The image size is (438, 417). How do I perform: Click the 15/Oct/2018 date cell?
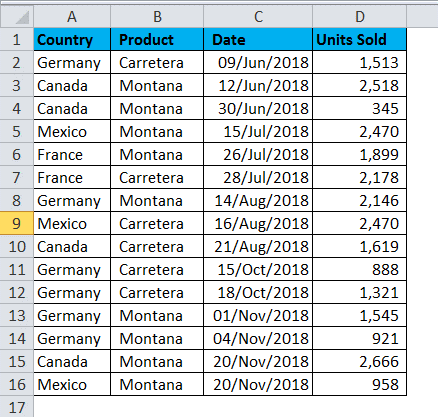coord(258,270)
